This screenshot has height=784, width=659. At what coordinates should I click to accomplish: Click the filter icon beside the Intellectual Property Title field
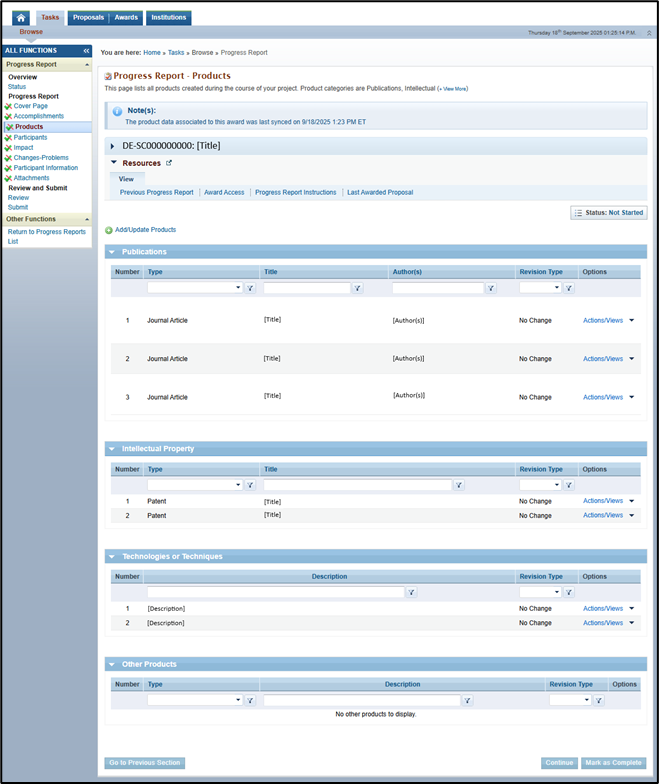point(459,485)
